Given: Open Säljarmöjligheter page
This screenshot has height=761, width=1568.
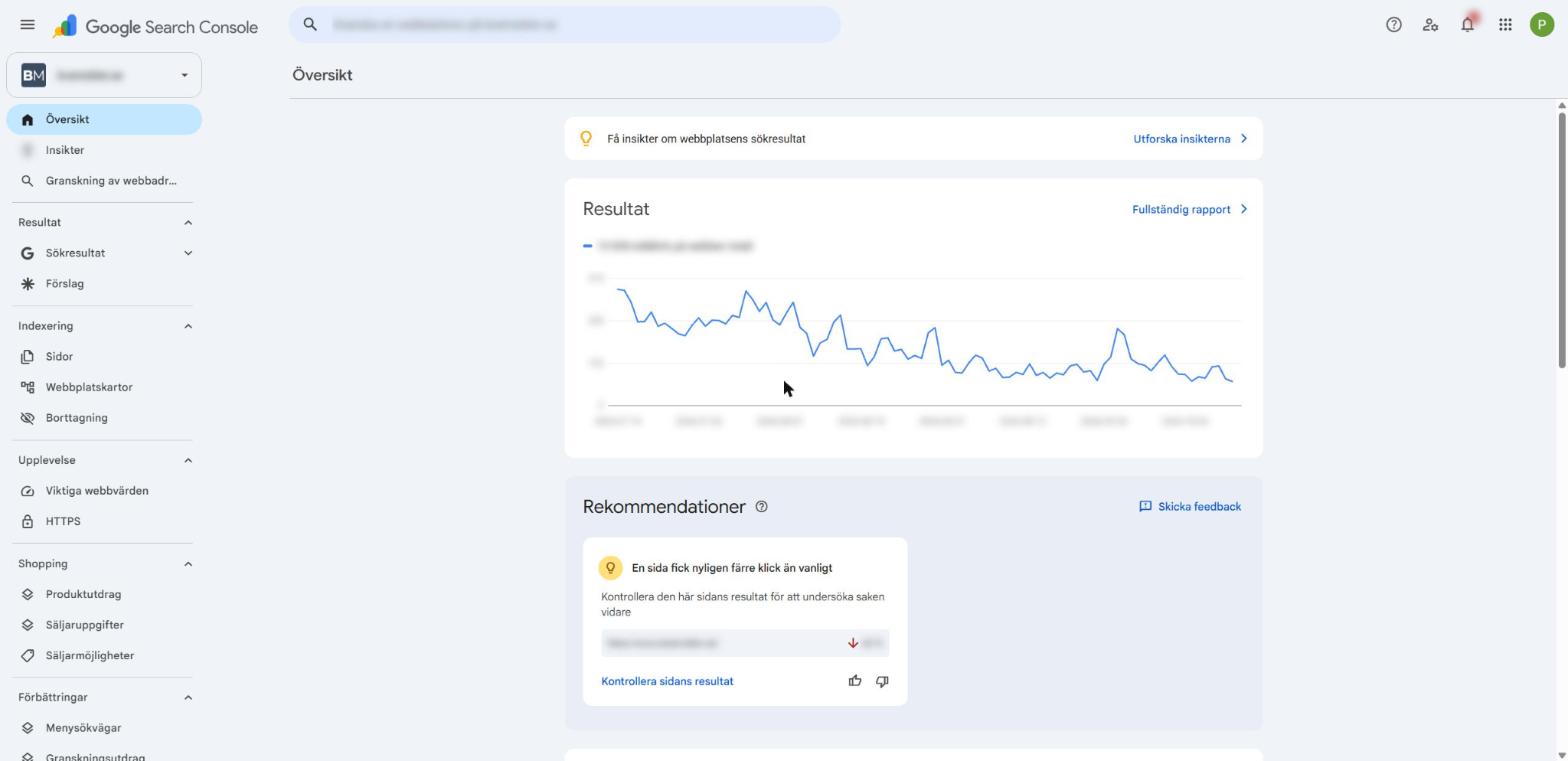Looking at the screenshot, I should pos(104,656).
